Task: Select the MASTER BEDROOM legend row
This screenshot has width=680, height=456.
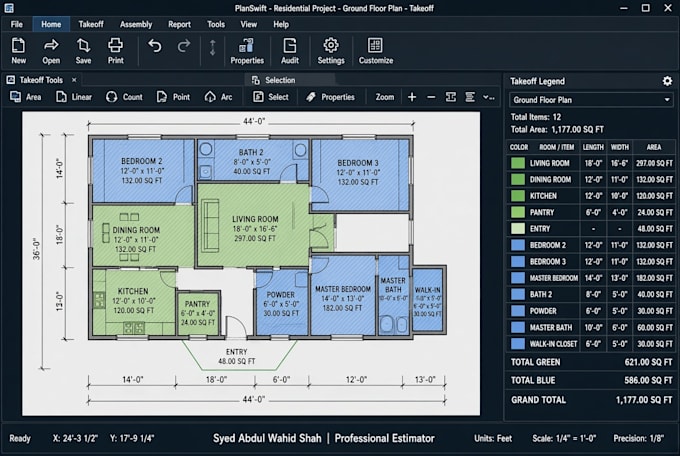Action: coord(591,278)
